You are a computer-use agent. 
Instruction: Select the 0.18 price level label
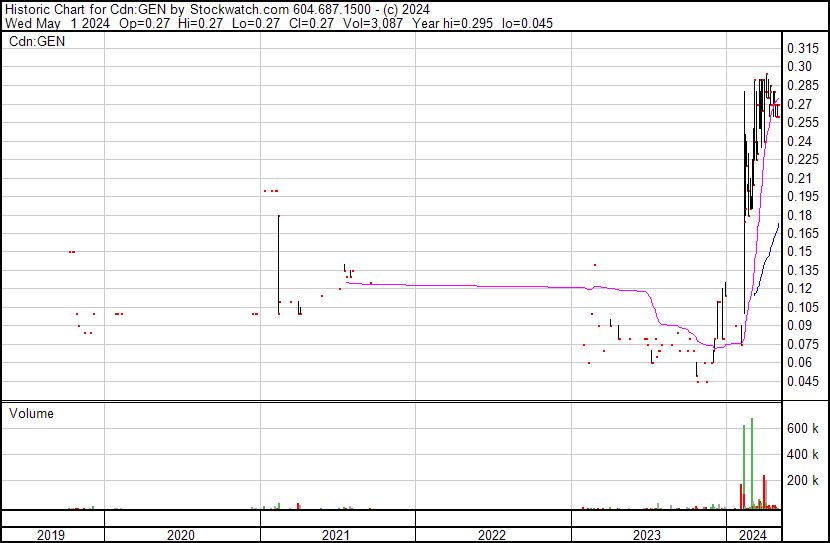pos(799,215)
